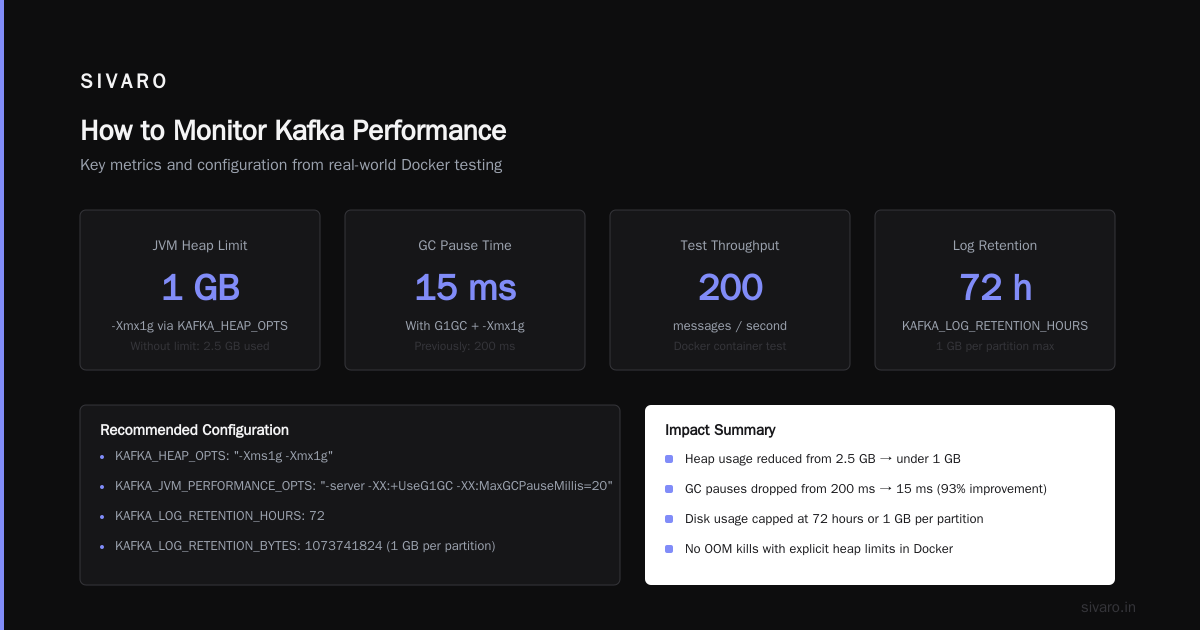
Task: Click the Without limit: 2.5 GB used note
Action: (x=200, y=346)
